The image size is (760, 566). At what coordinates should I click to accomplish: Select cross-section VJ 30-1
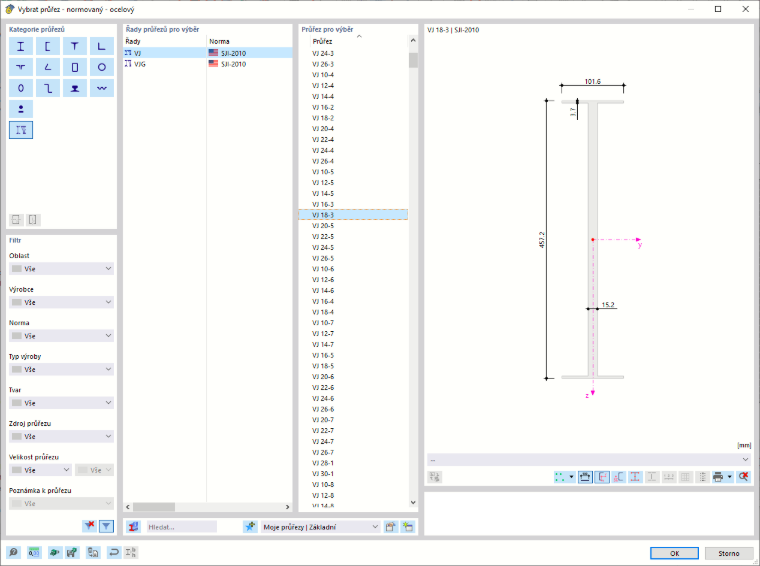353,473
